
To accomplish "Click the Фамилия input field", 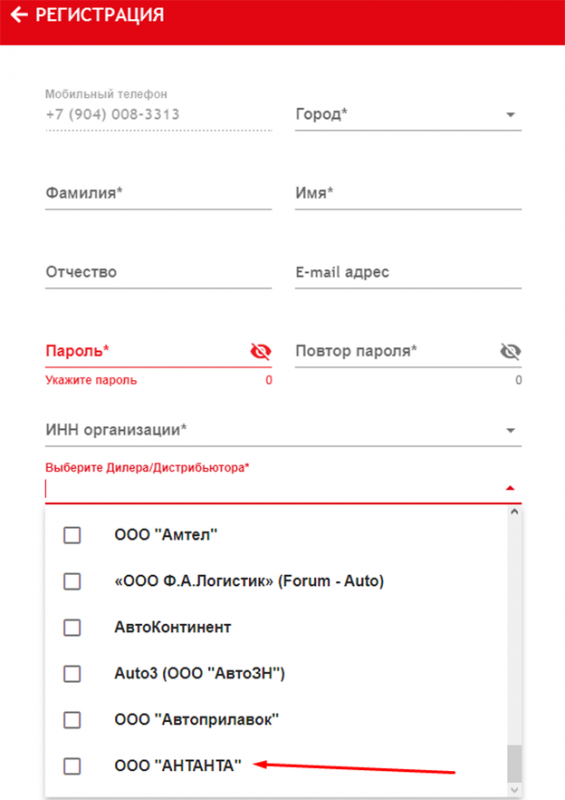I will [x=158, y=194].
